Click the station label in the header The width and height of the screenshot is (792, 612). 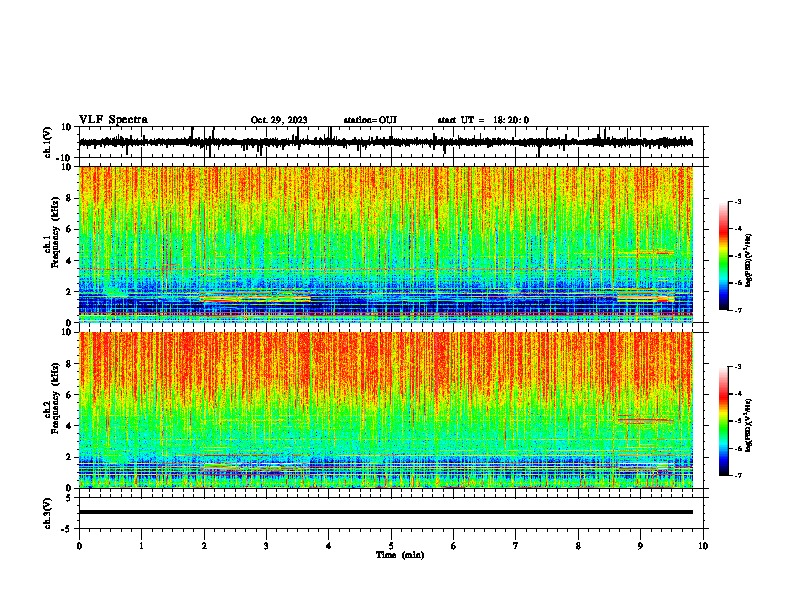tap(370, 120)
